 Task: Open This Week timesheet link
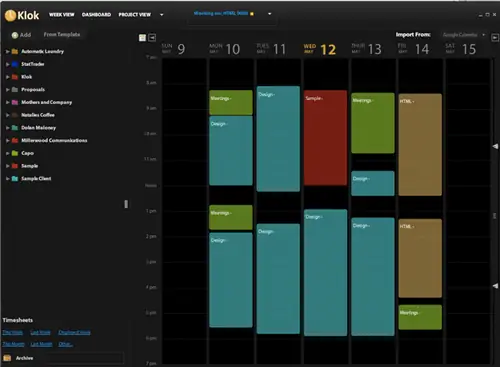coord(13,332)
